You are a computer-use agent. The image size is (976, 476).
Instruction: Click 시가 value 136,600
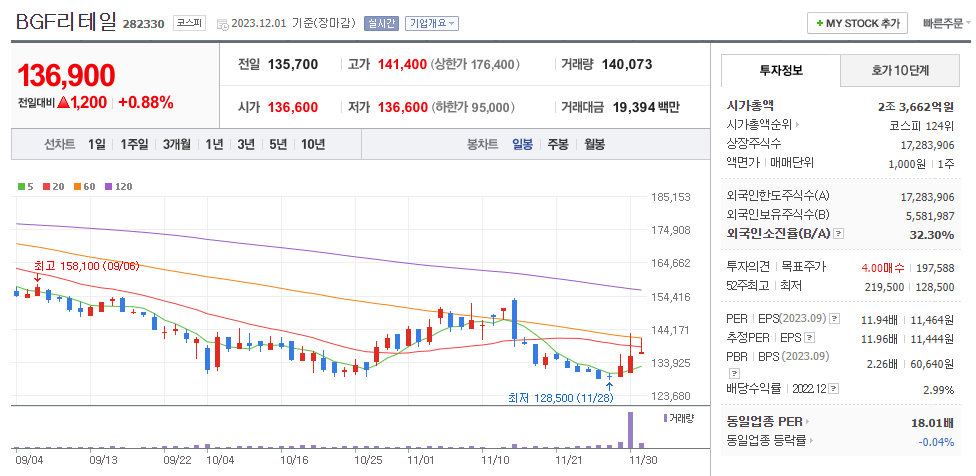(293, 107)
